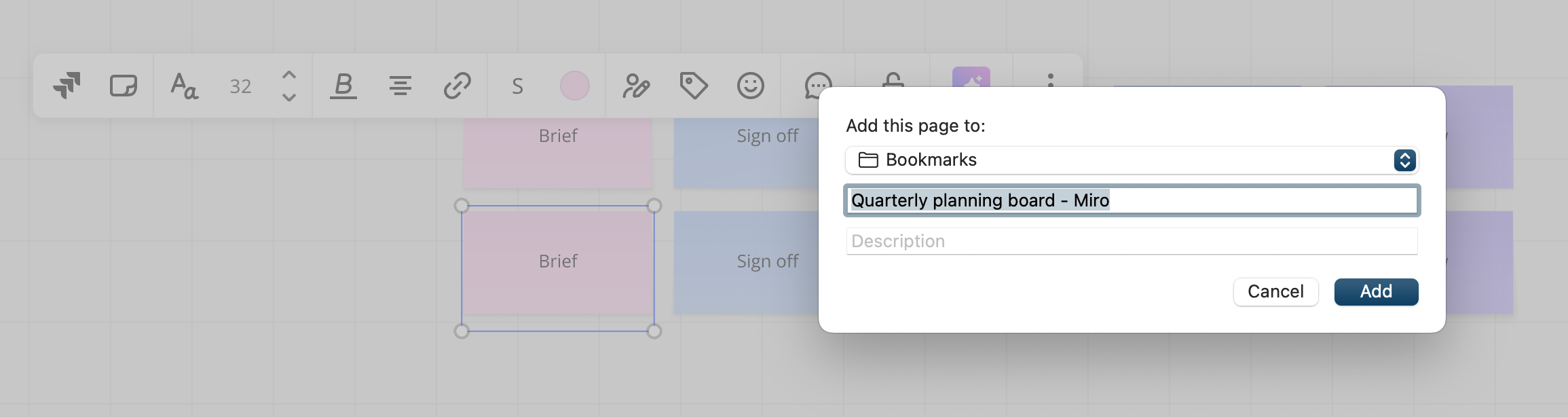Switch type with the sticky note icon
The height and width of the screenshot is (417, 1568).
[x=124, y=86]
